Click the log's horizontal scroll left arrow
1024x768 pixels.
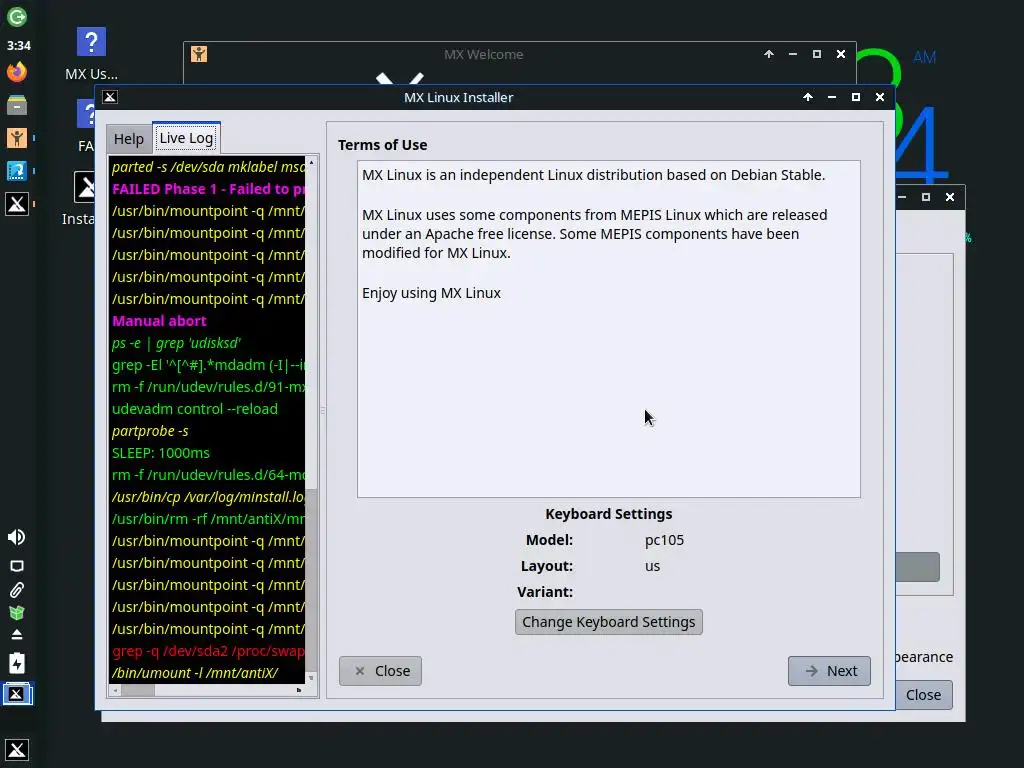116,690
